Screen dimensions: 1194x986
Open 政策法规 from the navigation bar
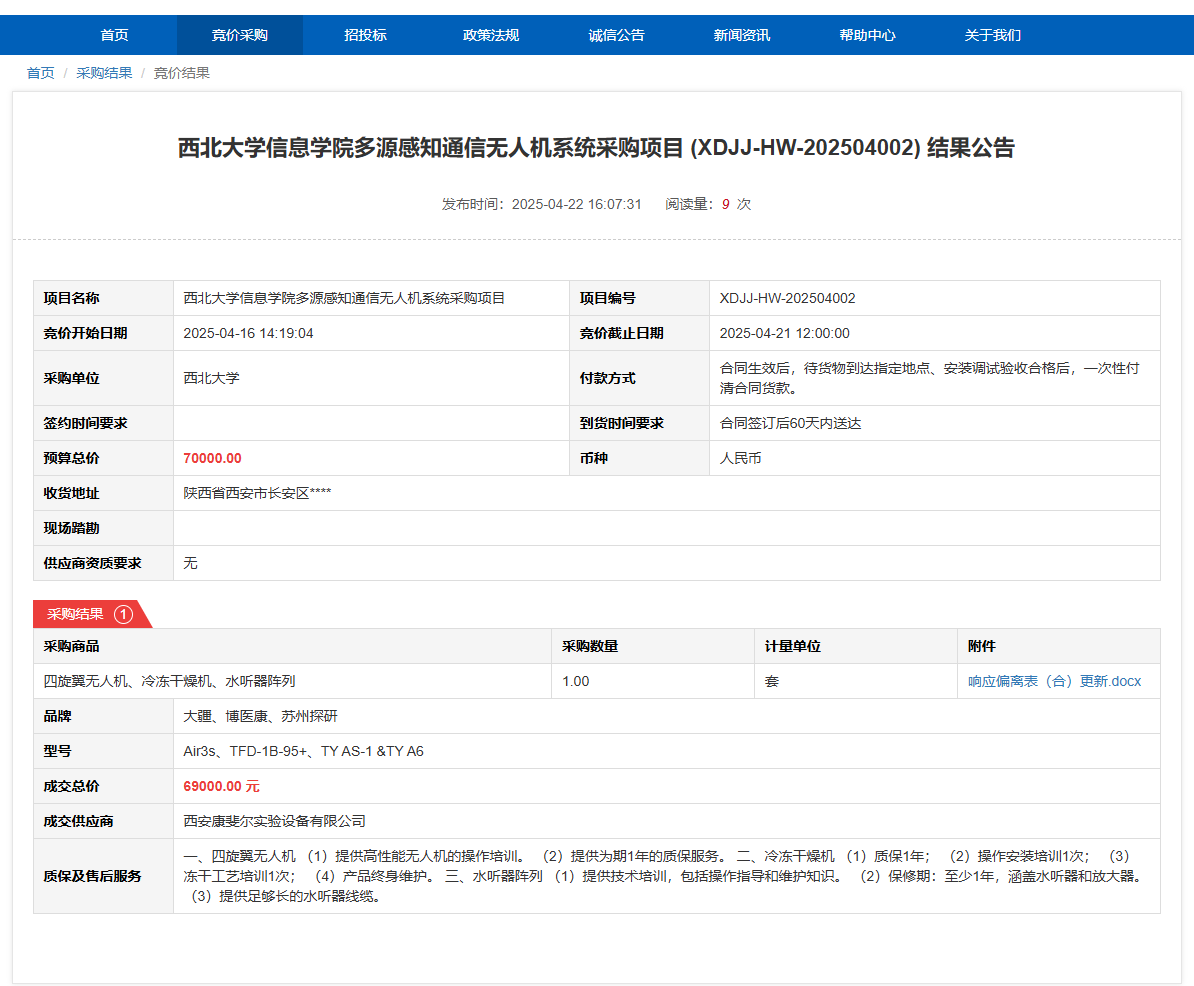click(491, 35)
